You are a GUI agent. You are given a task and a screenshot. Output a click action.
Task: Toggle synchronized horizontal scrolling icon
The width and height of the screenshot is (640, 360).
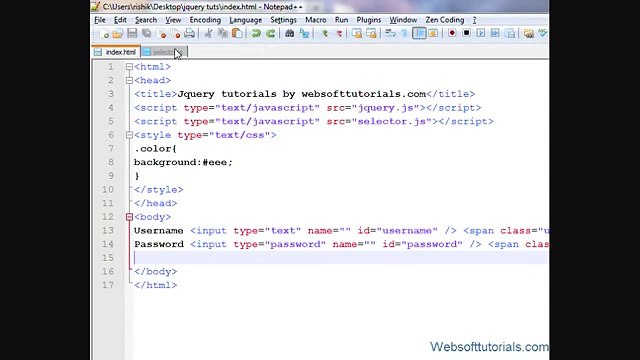[371, 33]
